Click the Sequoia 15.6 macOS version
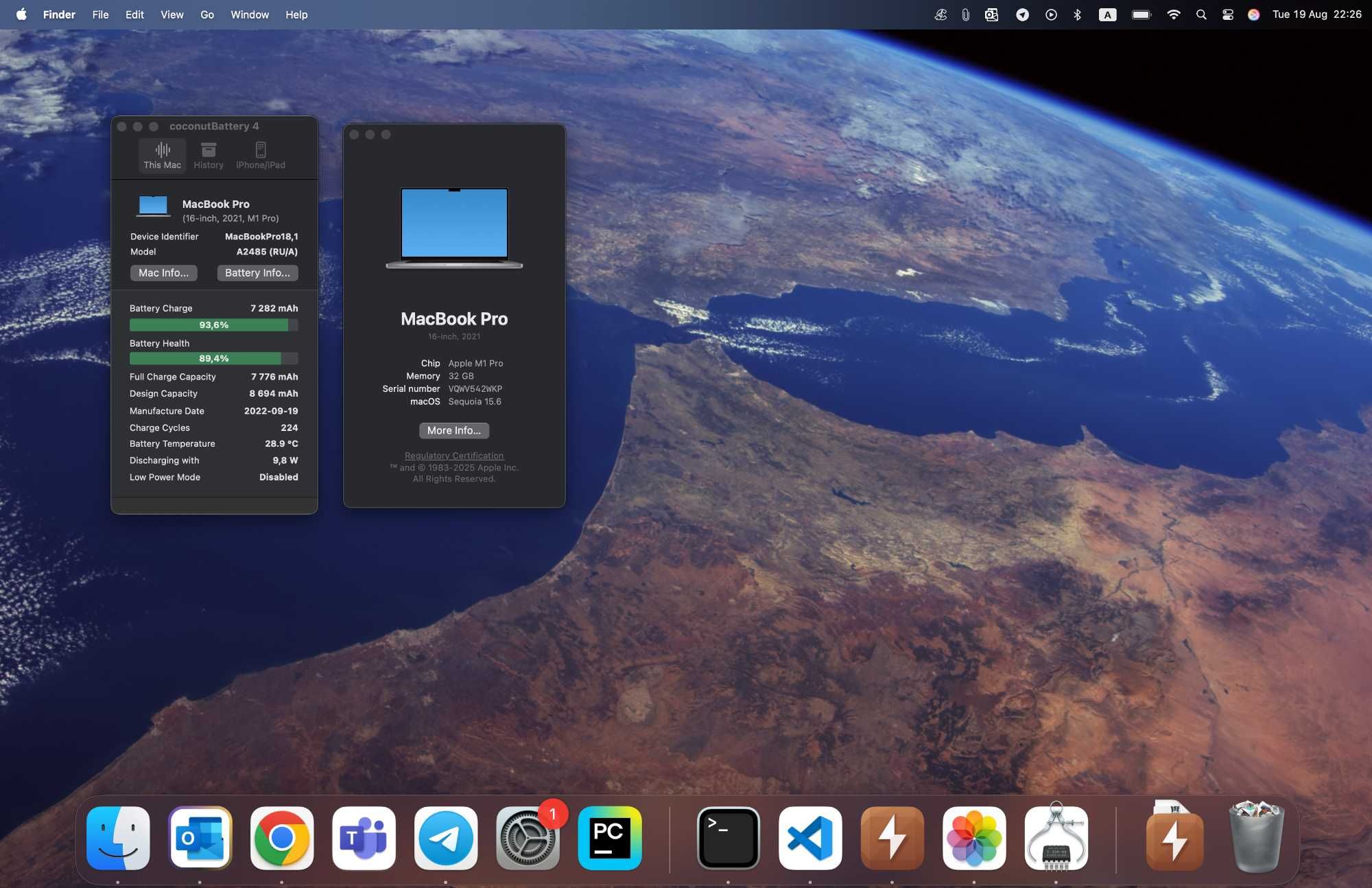 point(475,402)
